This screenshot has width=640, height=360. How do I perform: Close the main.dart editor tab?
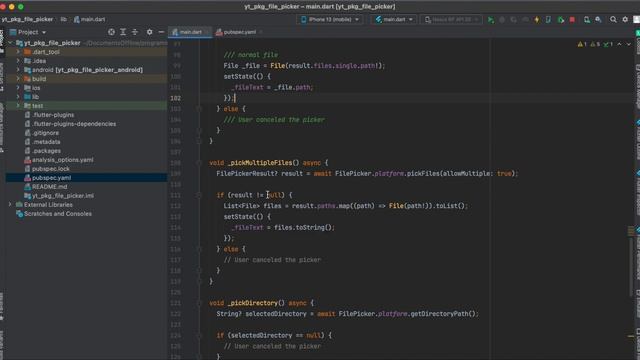coord(207,32)
